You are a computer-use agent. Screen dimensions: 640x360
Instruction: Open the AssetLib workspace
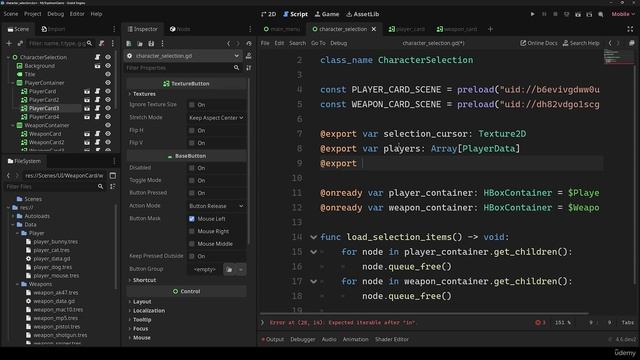coord(362,14)
